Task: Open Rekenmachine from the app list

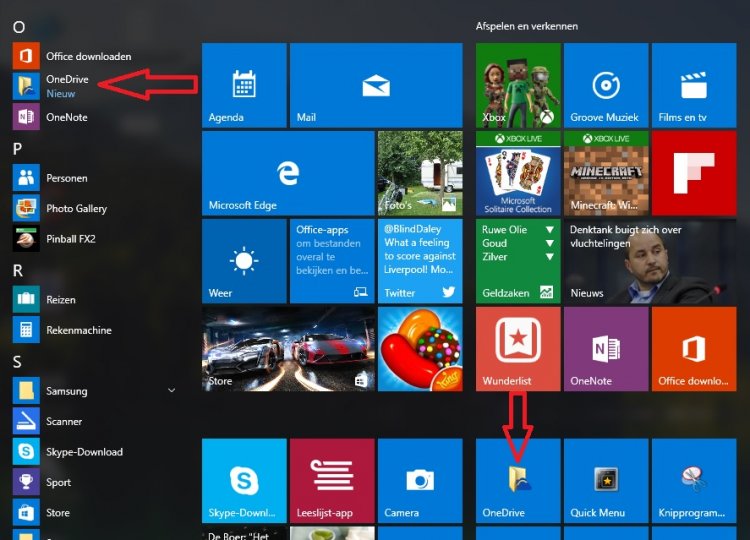Action: tap(78, 330)
